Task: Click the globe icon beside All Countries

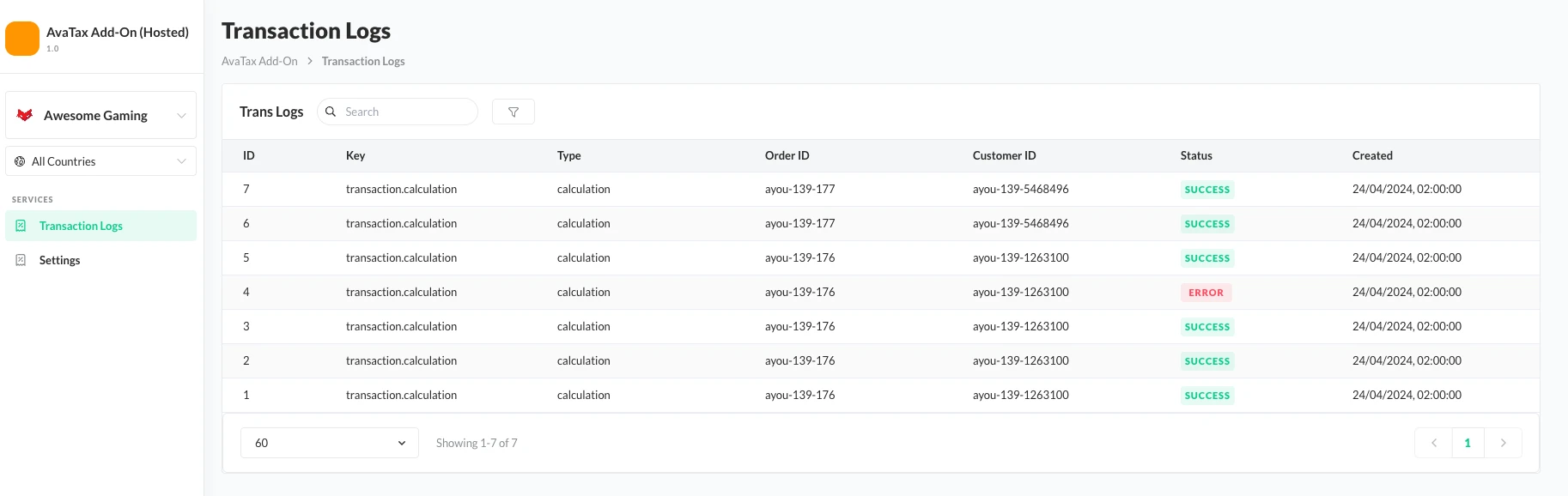Action: pos(20,161)
